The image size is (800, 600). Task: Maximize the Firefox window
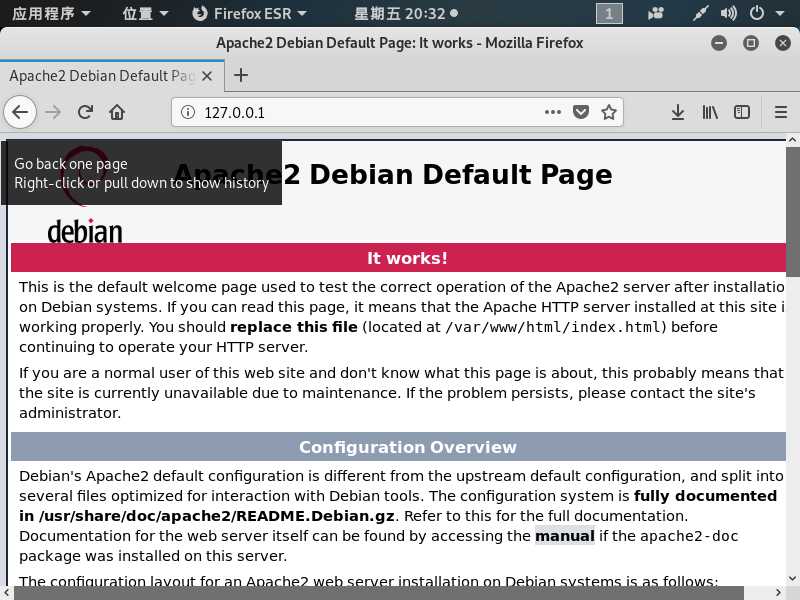pos(751,43)
